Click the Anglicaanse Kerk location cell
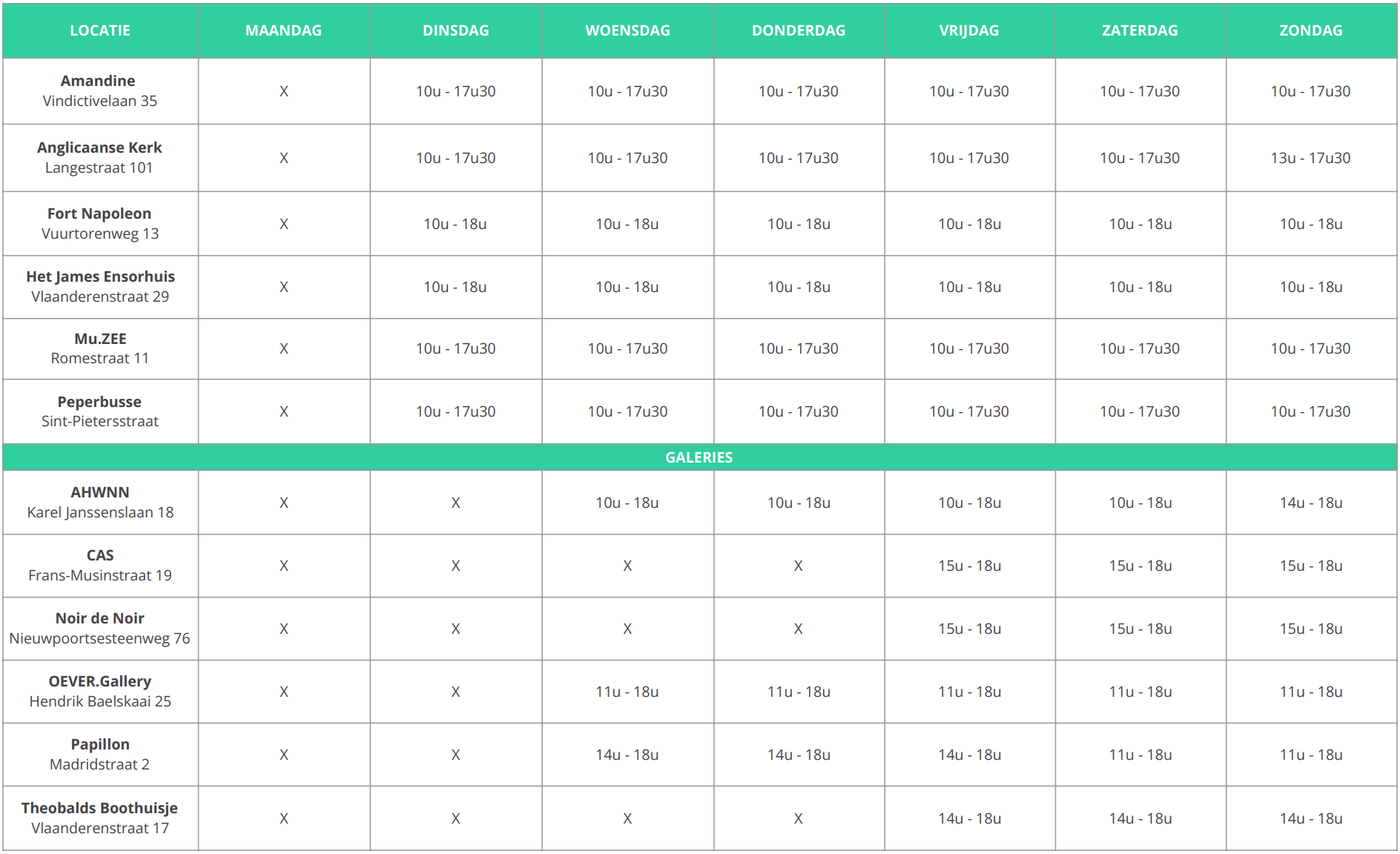The image size is (1400, 854). 100,158
